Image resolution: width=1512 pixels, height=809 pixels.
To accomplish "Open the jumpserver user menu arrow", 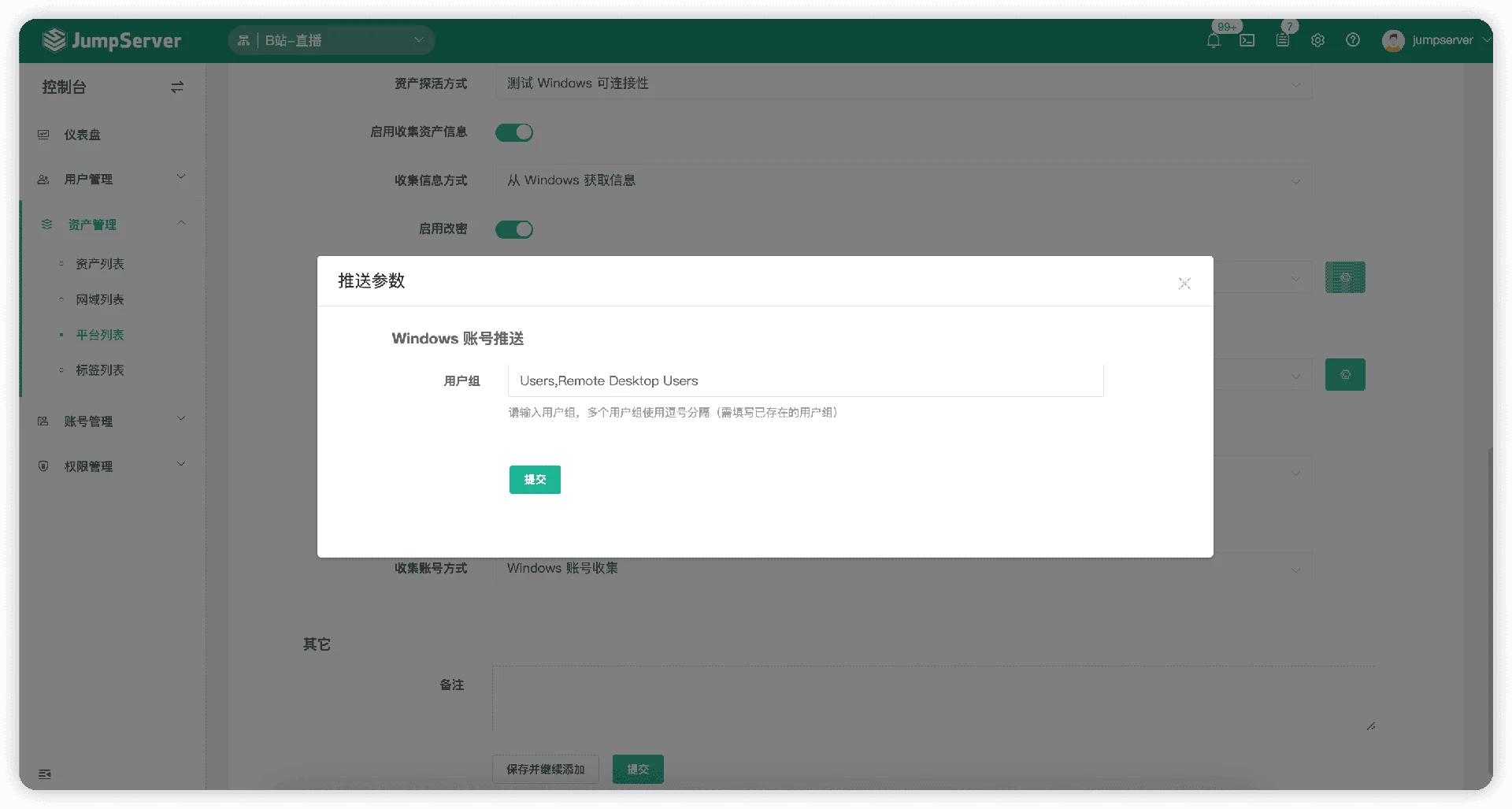I will click(1487, 39).
